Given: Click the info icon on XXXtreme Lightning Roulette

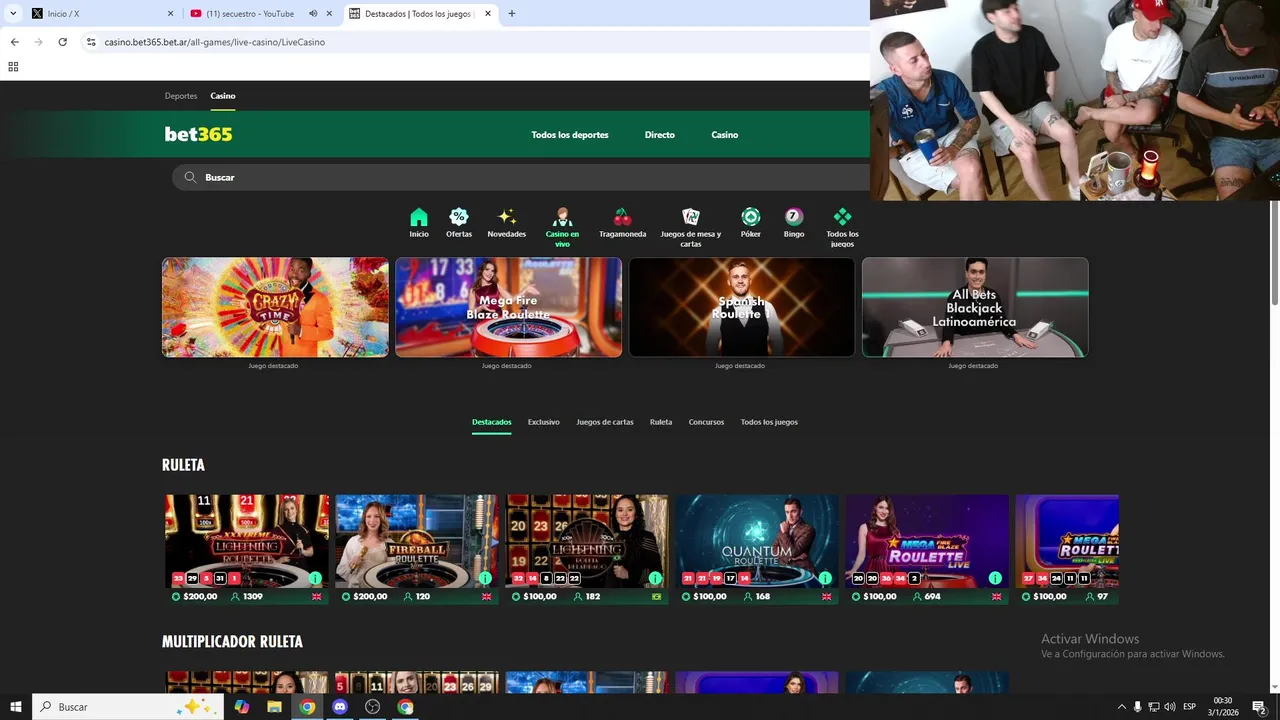Looking at the screenshot, I should click(x=315, y=578).
